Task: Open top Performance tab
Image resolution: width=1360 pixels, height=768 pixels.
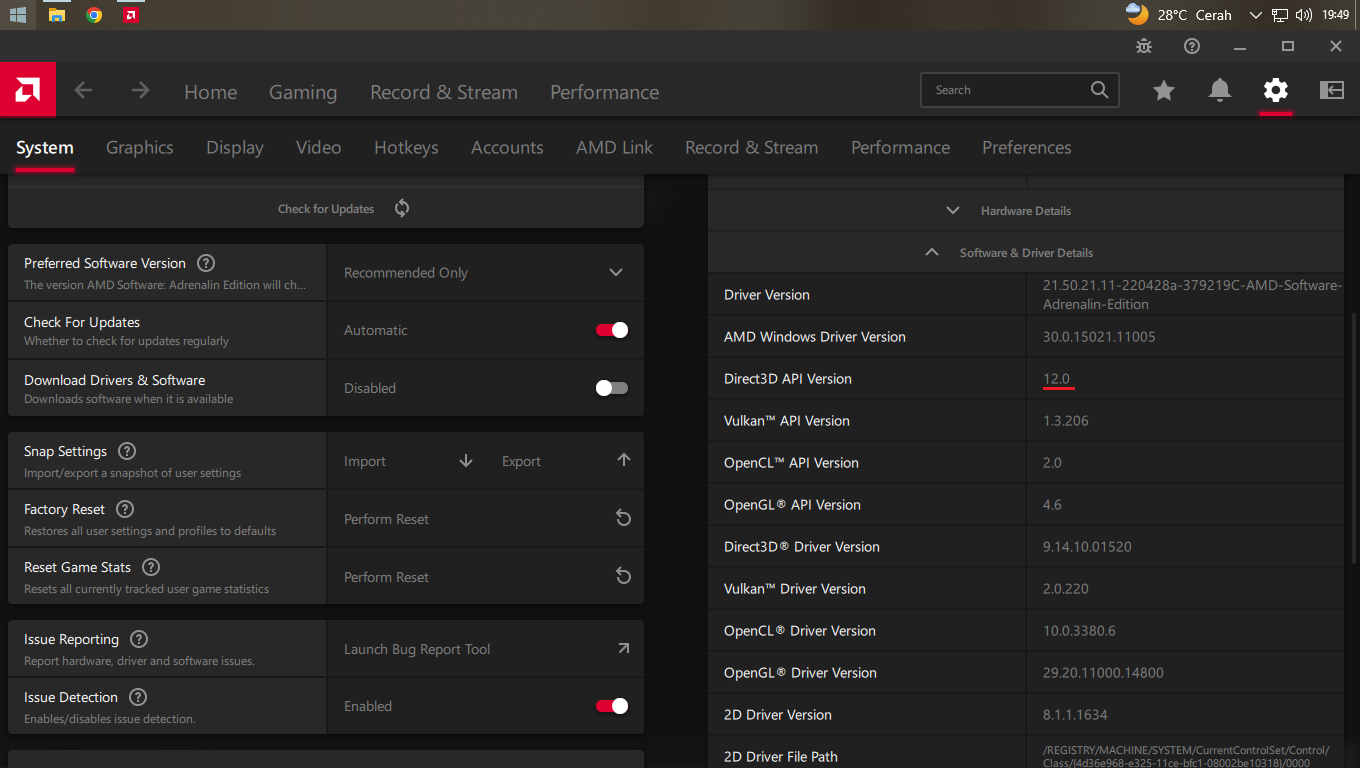Action: pos(605,92)
